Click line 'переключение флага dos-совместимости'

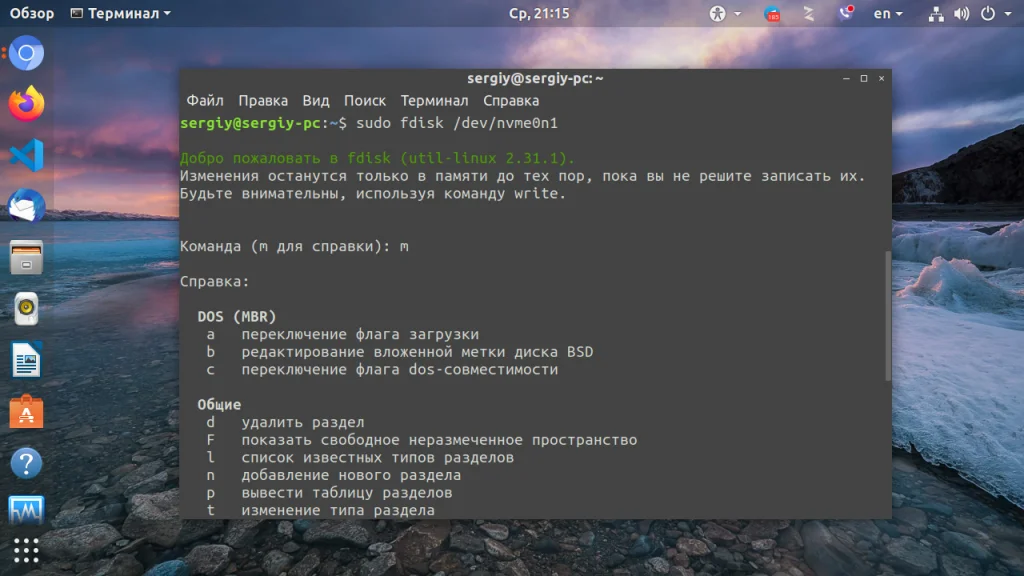pyautogui.click(x=400, y=370)
